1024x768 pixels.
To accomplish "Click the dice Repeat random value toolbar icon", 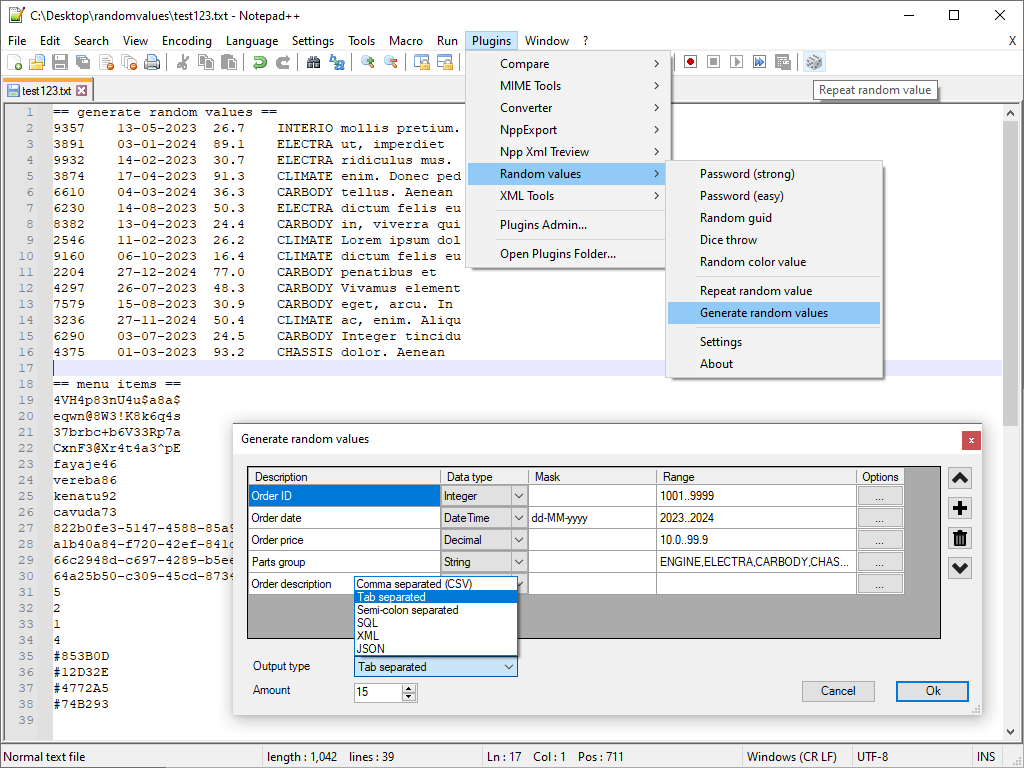I will pyautogui.click(x=814, y=62).
